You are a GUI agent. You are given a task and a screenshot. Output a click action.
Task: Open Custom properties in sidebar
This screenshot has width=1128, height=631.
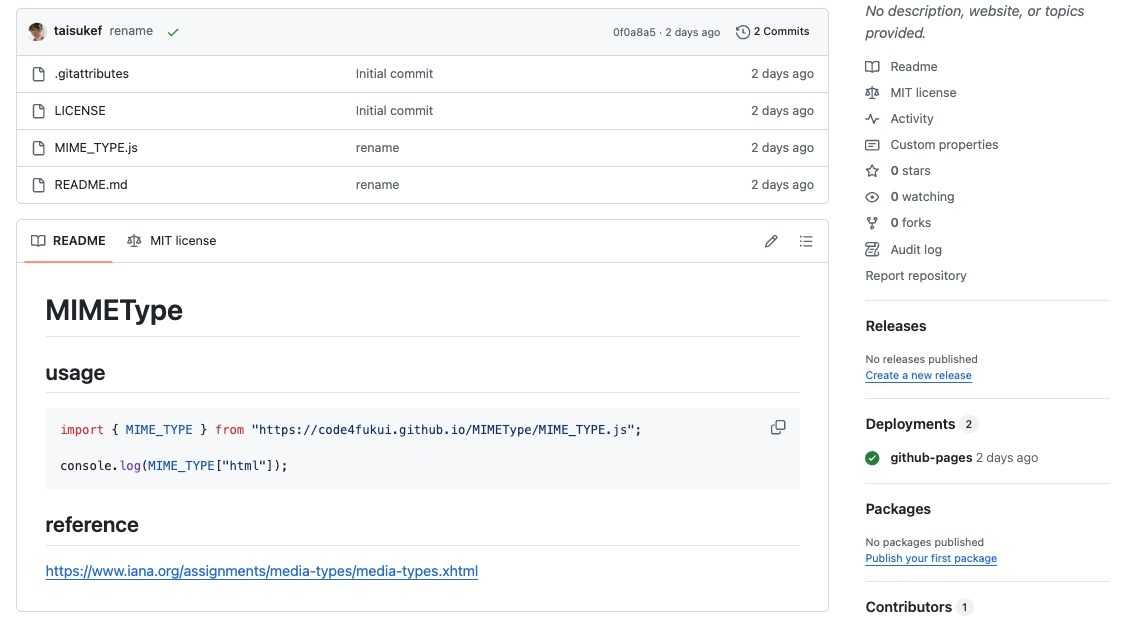(x=944, y=145)
